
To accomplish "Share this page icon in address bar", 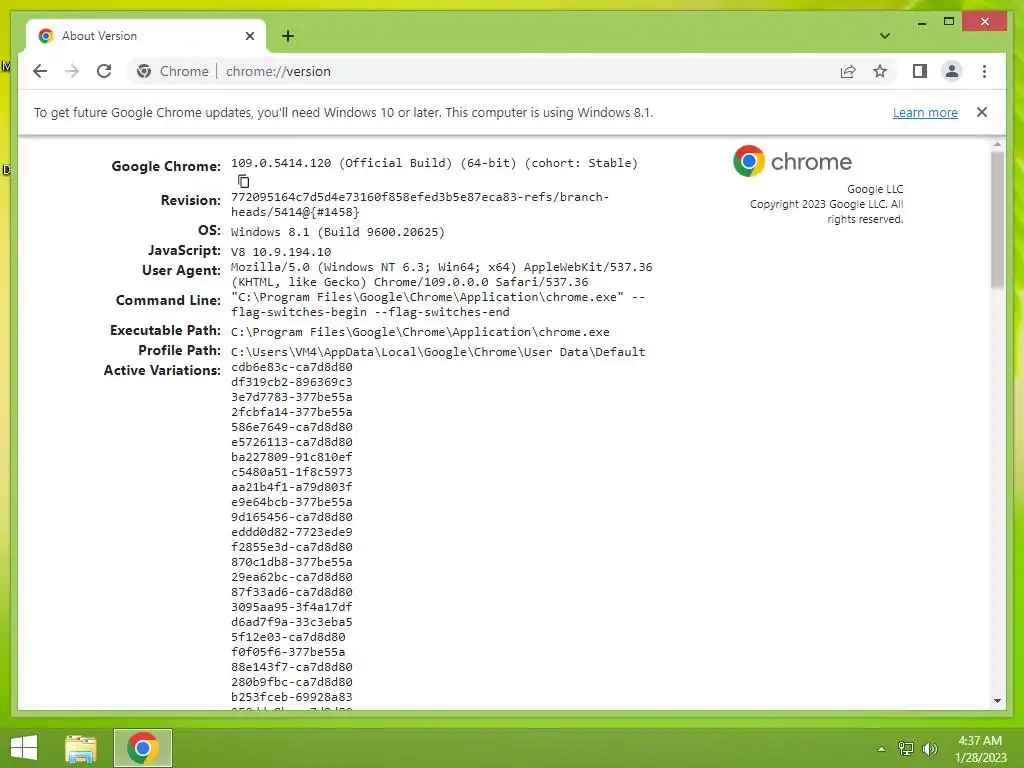I will click(x=848, y=71).
